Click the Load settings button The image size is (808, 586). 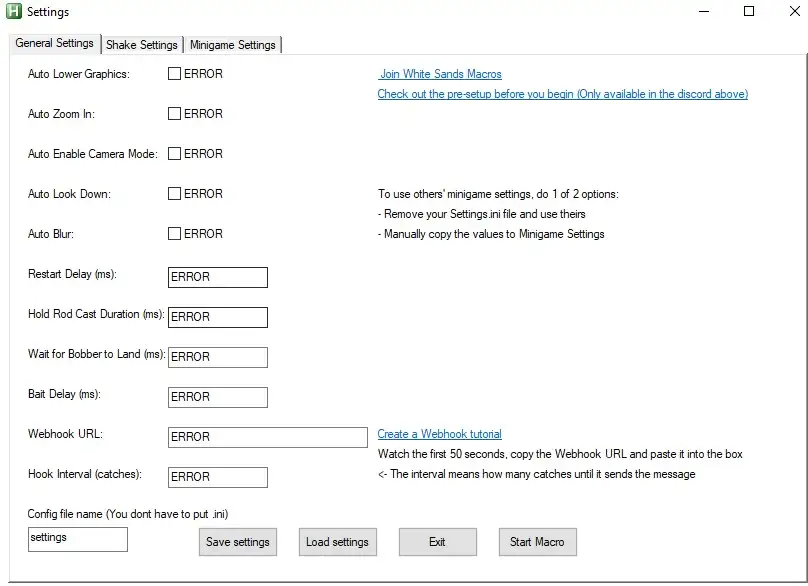tap(337, 542)
